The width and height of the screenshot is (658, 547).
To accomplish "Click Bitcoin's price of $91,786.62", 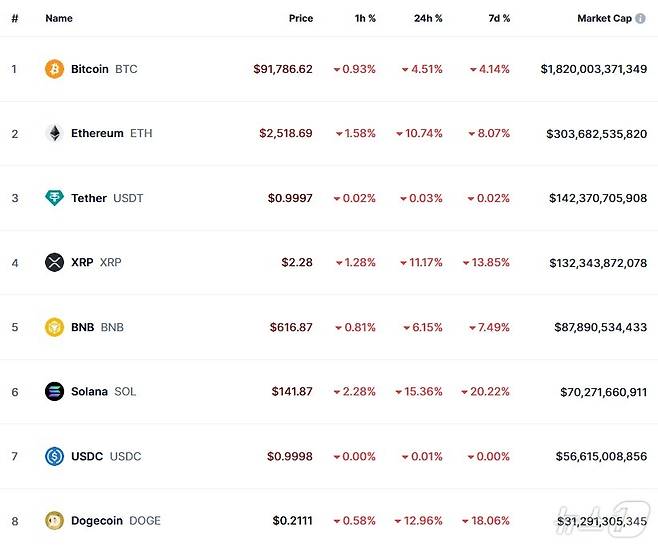I will [283, 69].
